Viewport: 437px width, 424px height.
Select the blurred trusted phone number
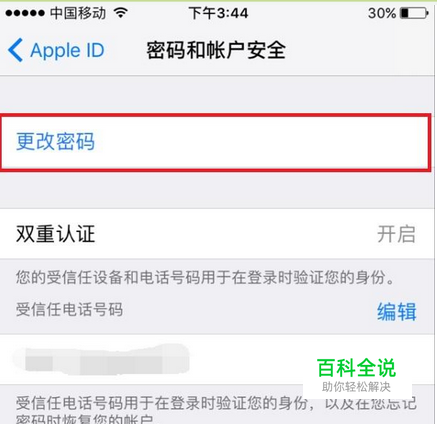[102, 359]
